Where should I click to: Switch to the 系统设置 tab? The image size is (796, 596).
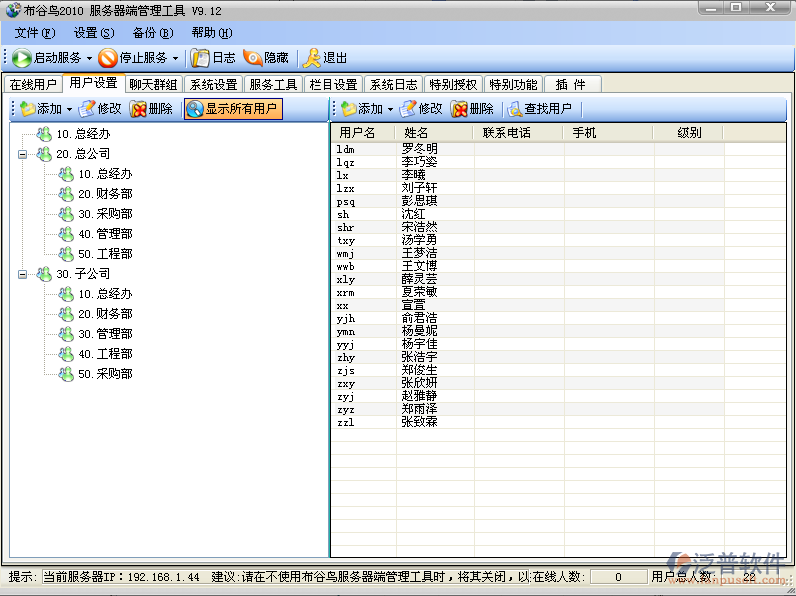pyautogui.click(x=213, y=84)
